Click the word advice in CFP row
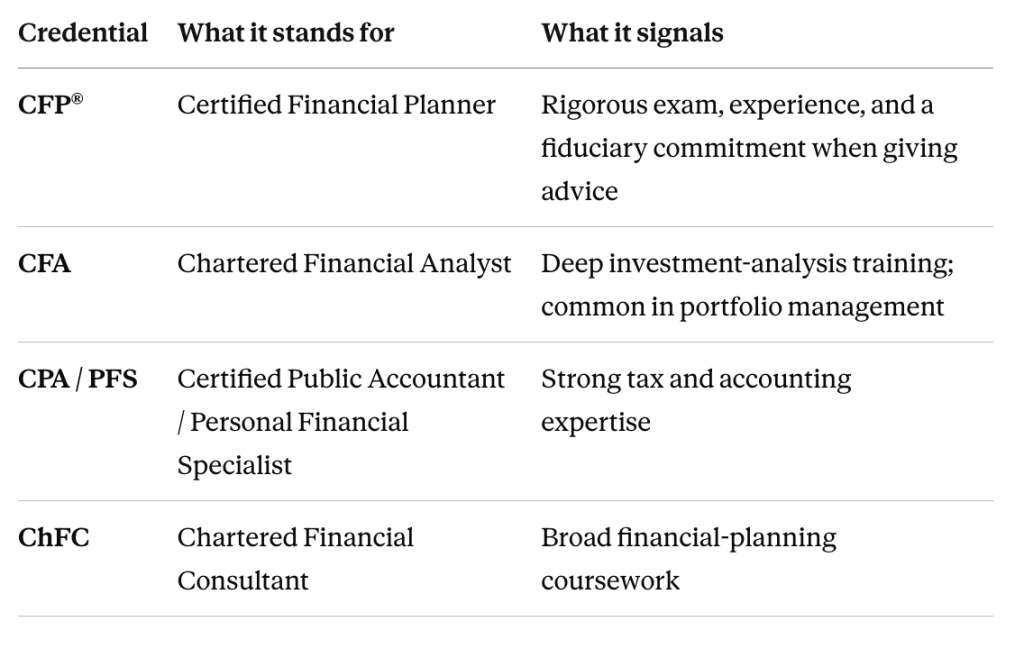 579,191
